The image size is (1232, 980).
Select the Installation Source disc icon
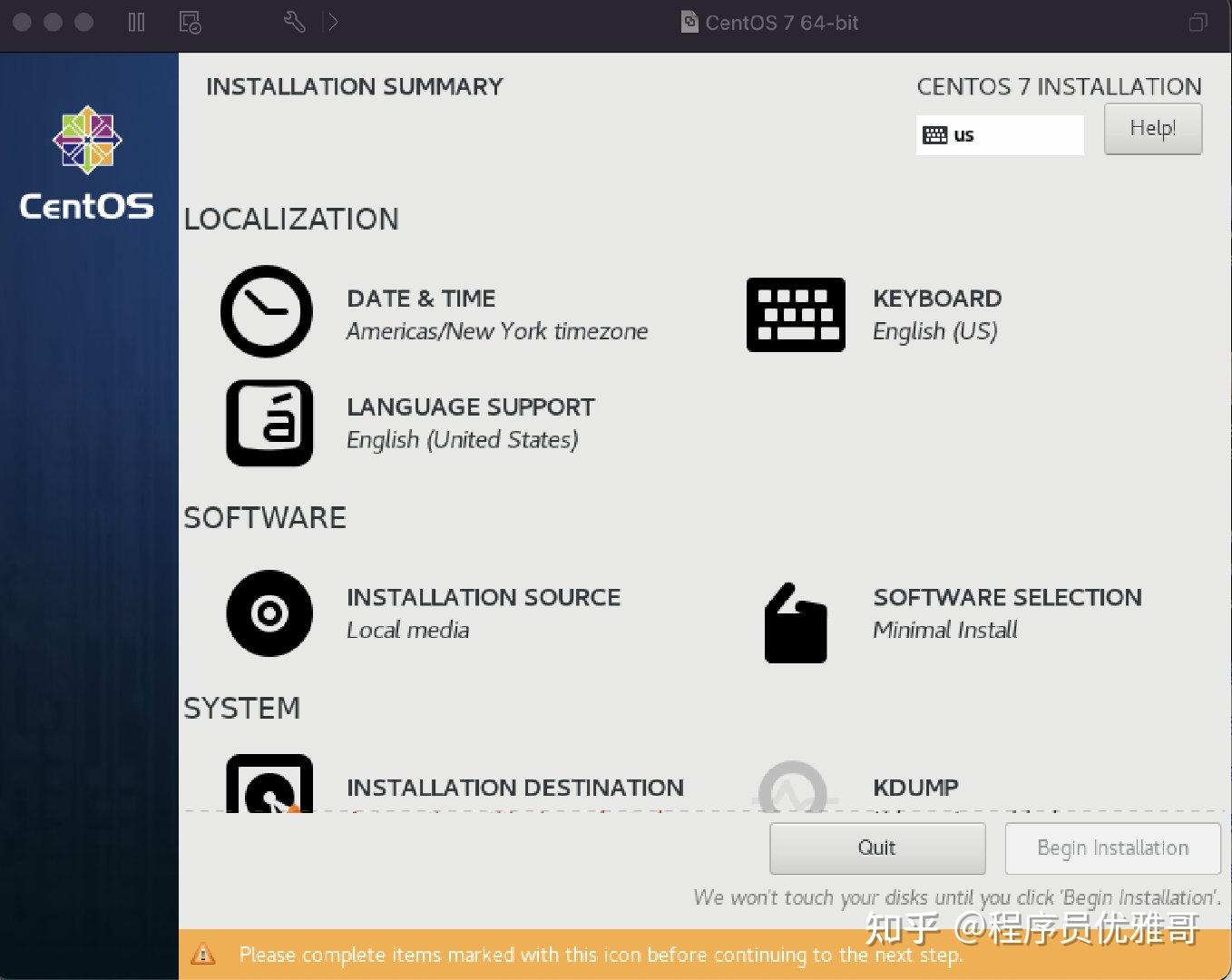269,613
